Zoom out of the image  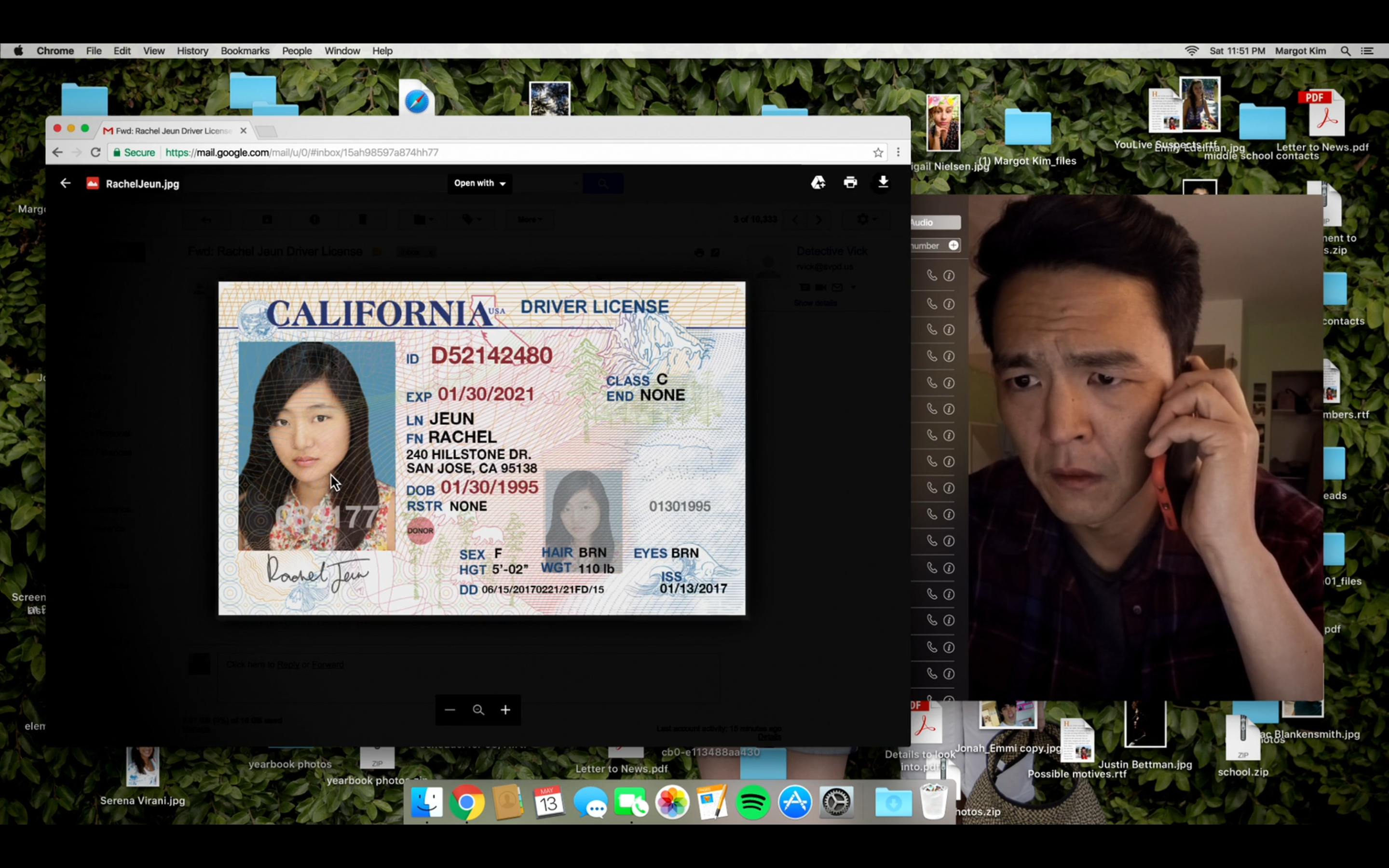point(450,710)
